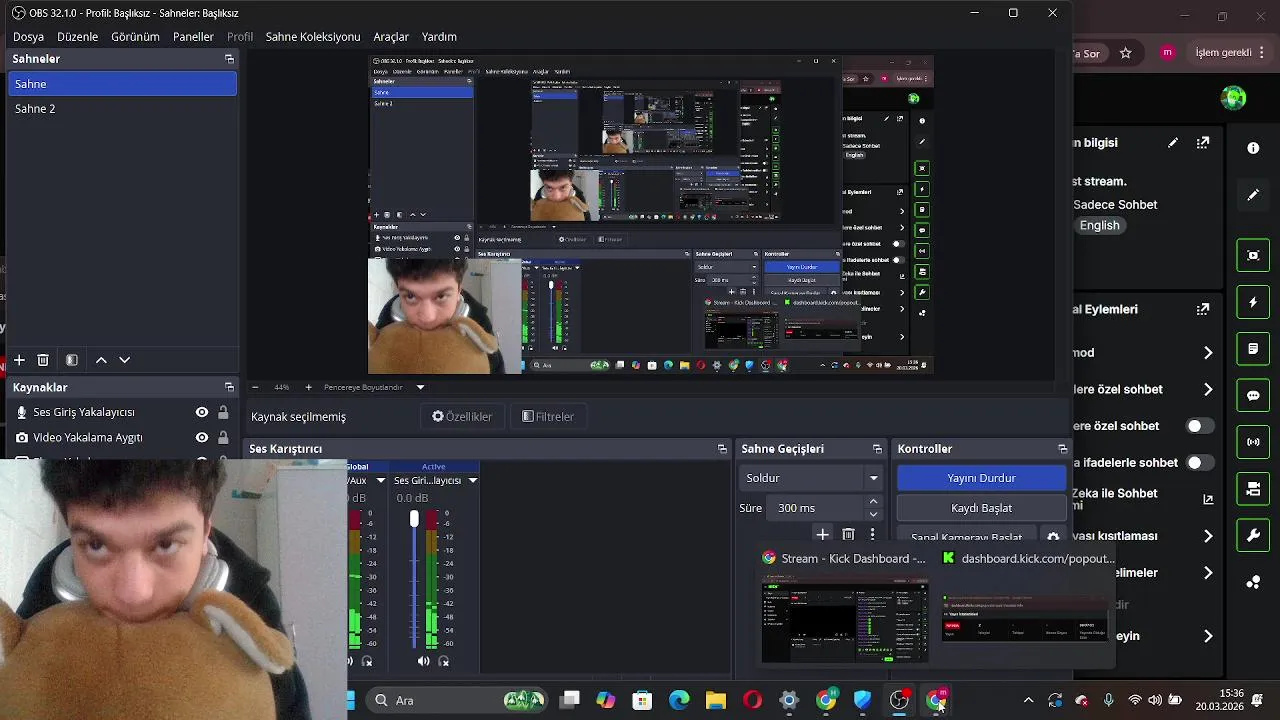Hide Ses Giriş Yakalayıcısı source eye
The height and width of the screenshot is (720, 1280).
202,412
